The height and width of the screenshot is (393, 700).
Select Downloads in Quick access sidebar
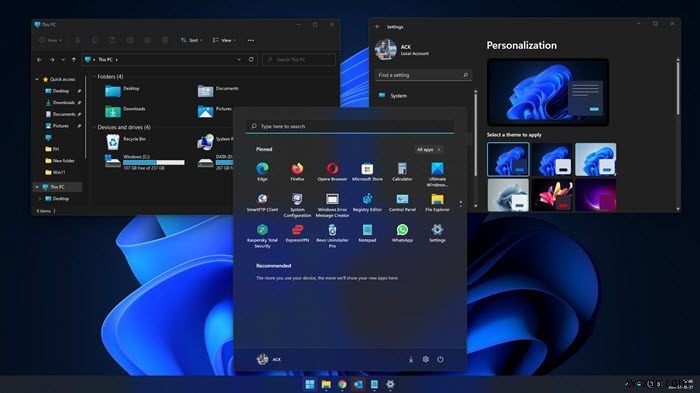point(63,103)
